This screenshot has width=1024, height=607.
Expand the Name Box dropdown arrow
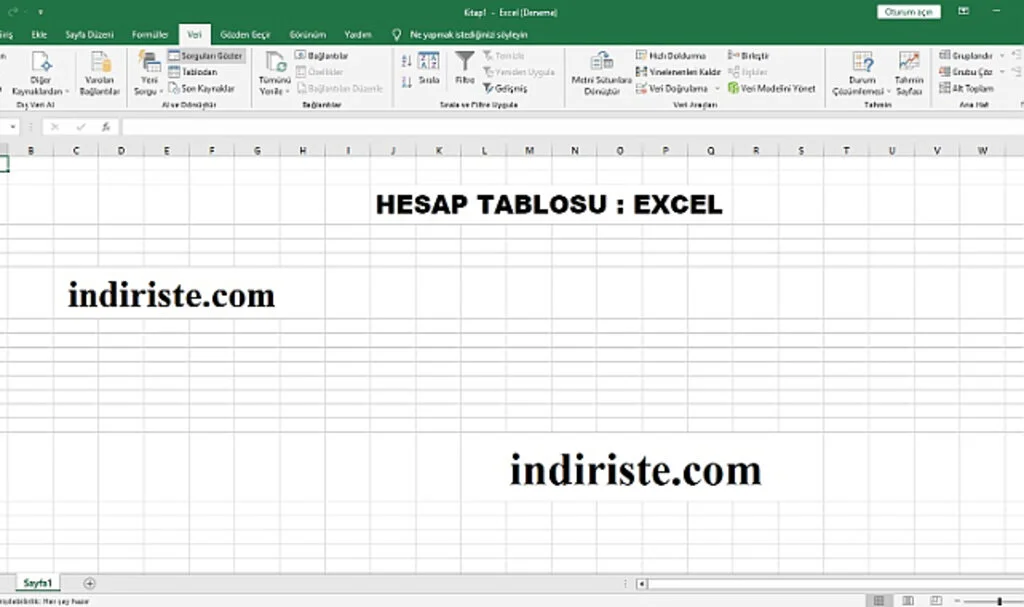[x=12, y=127]
